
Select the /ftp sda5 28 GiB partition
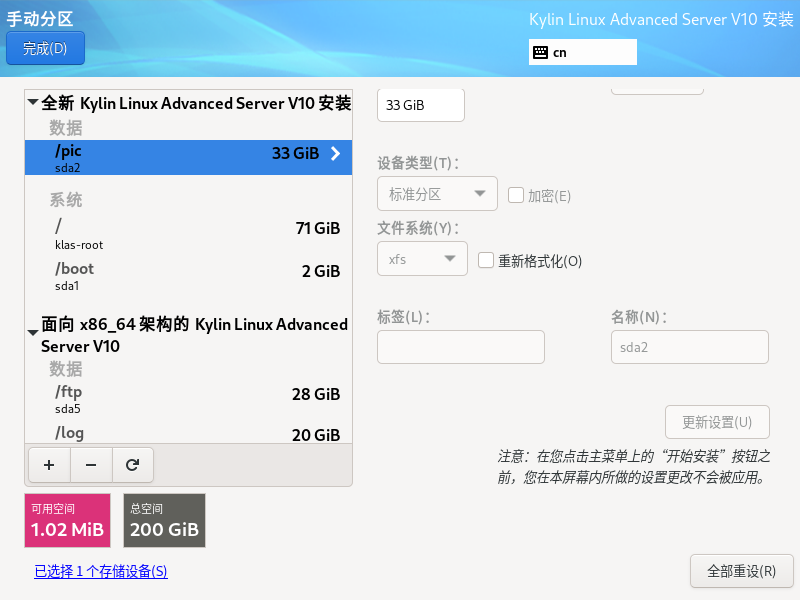coord(188,399)
